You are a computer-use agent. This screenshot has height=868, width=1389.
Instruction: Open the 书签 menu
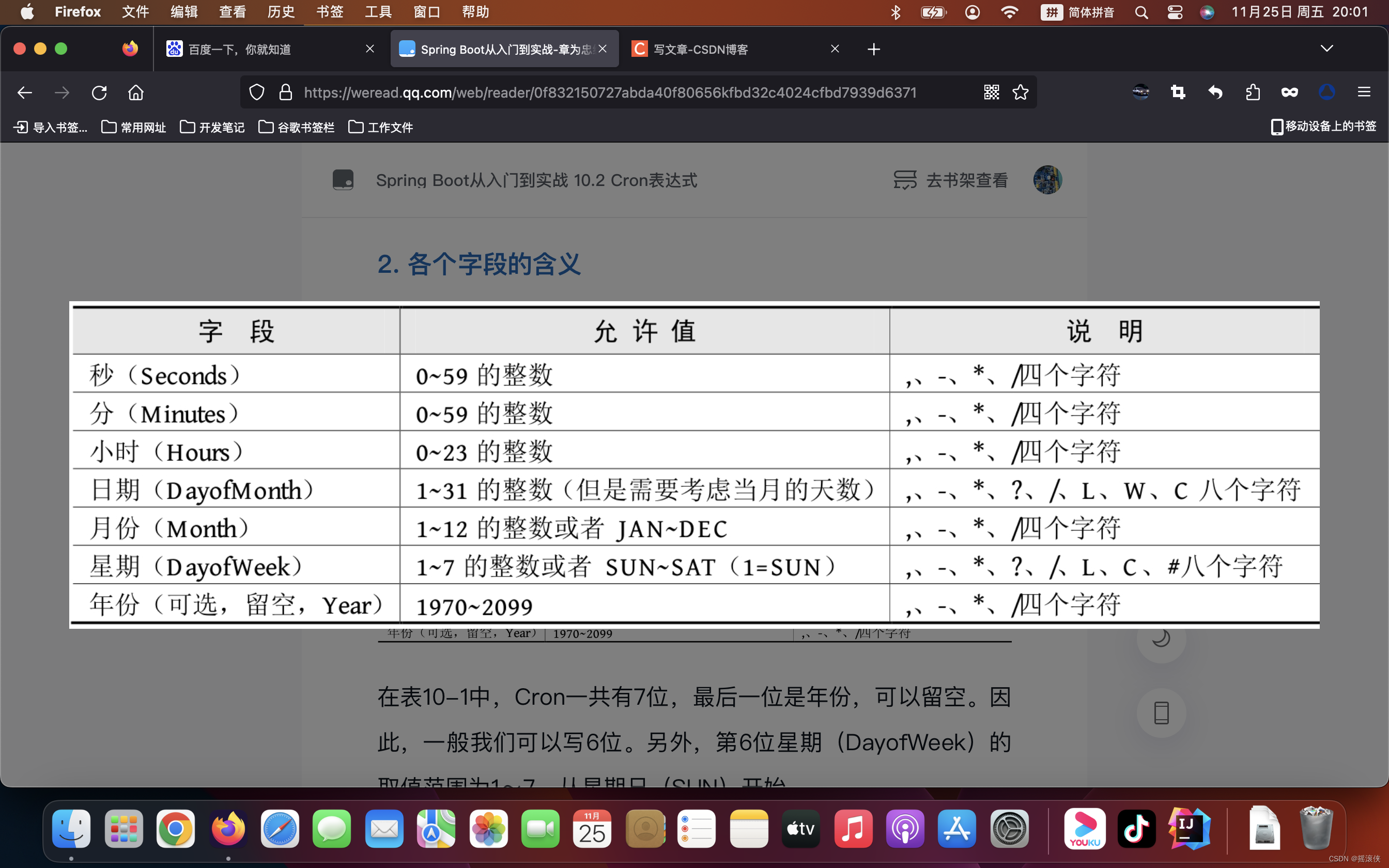tap(330, 12)
